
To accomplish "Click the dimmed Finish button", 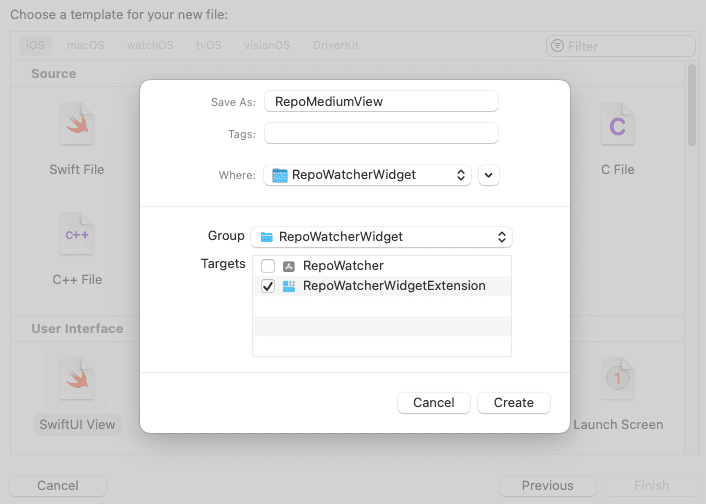I will (651, 486).
